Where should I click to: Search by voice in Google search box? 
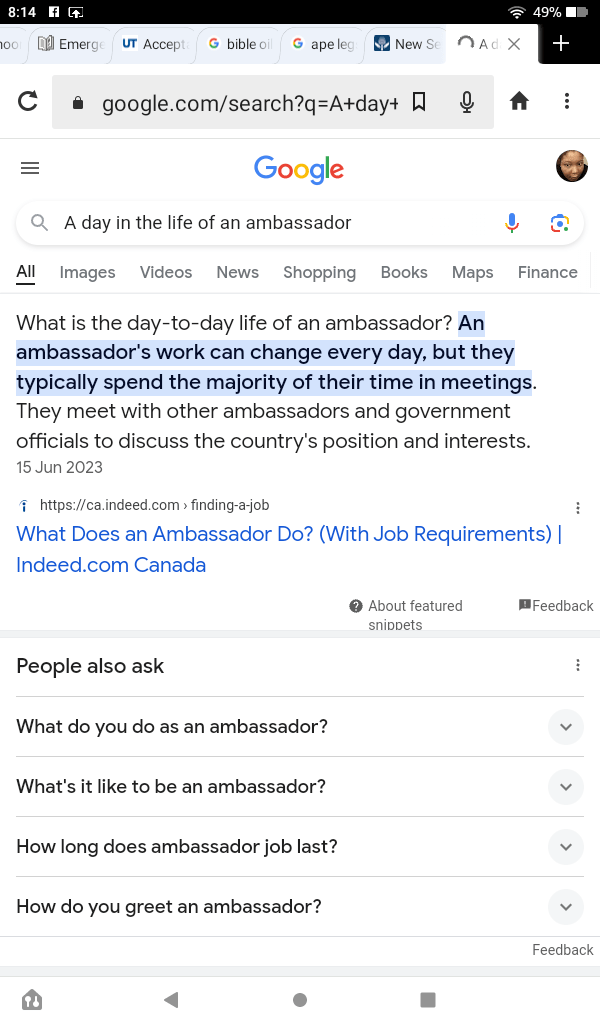coord(512,223)
